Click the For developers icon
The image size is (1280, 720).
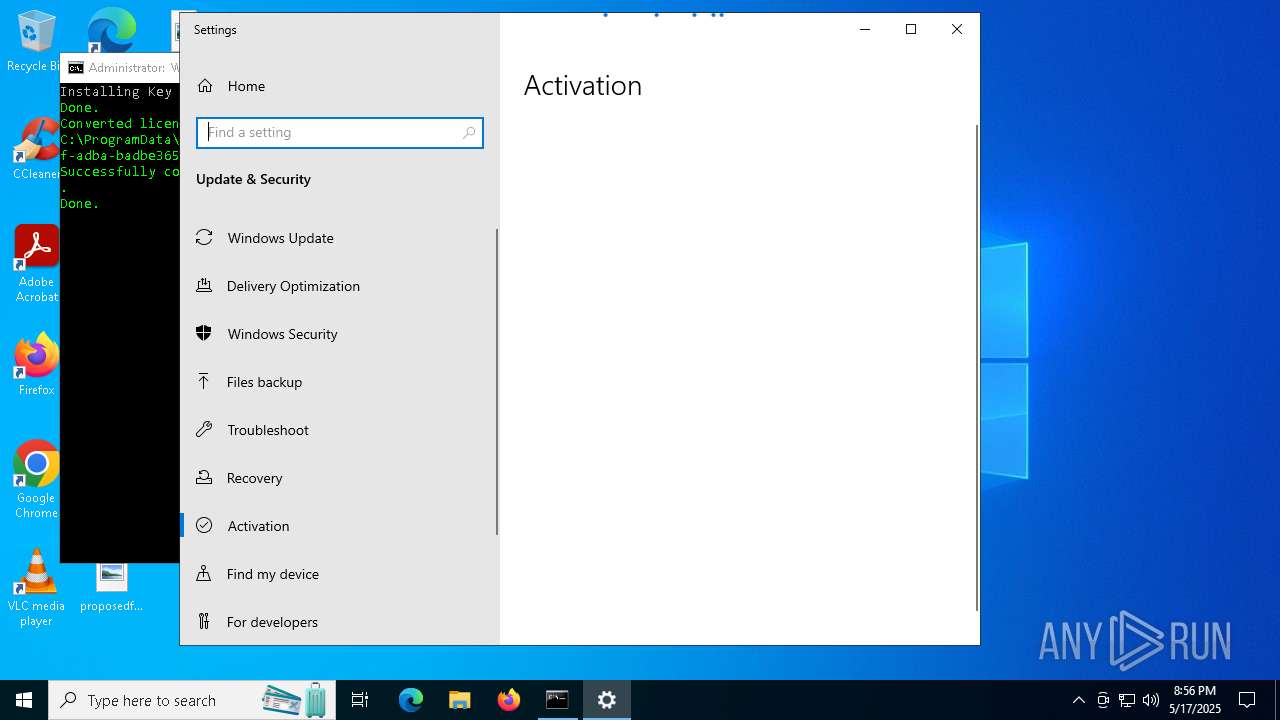pos(204,622)
